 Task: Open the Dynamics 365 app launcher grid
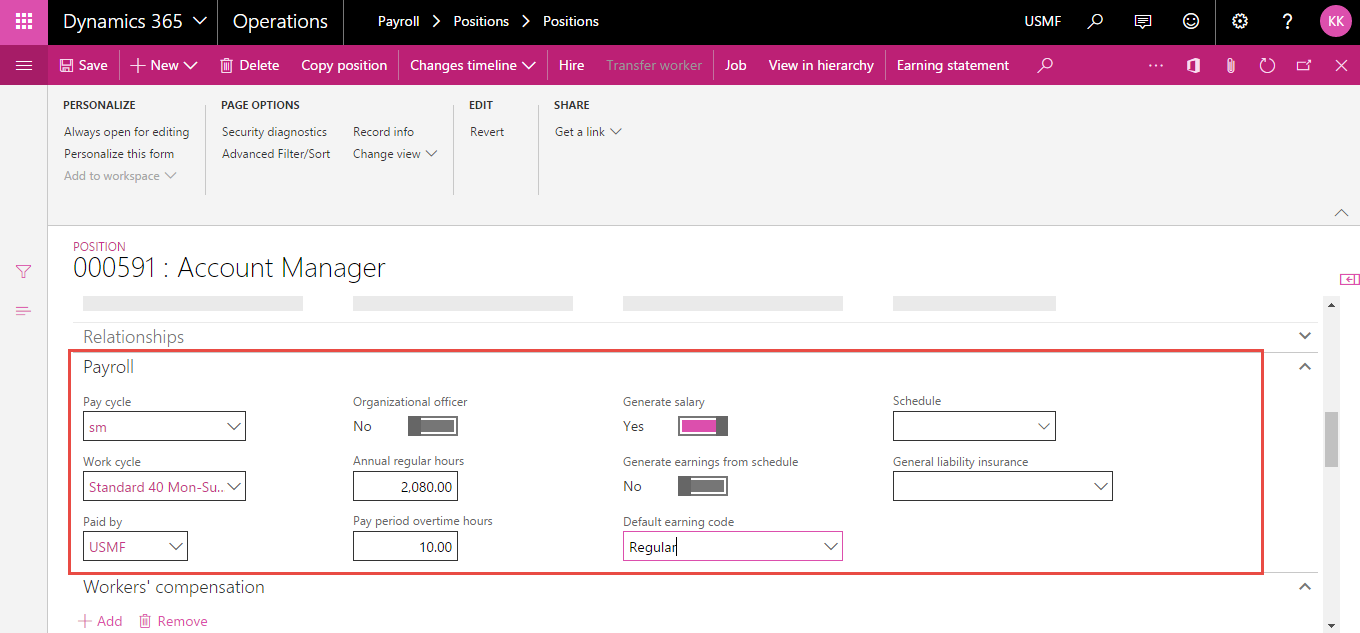(x=22, y=21)
